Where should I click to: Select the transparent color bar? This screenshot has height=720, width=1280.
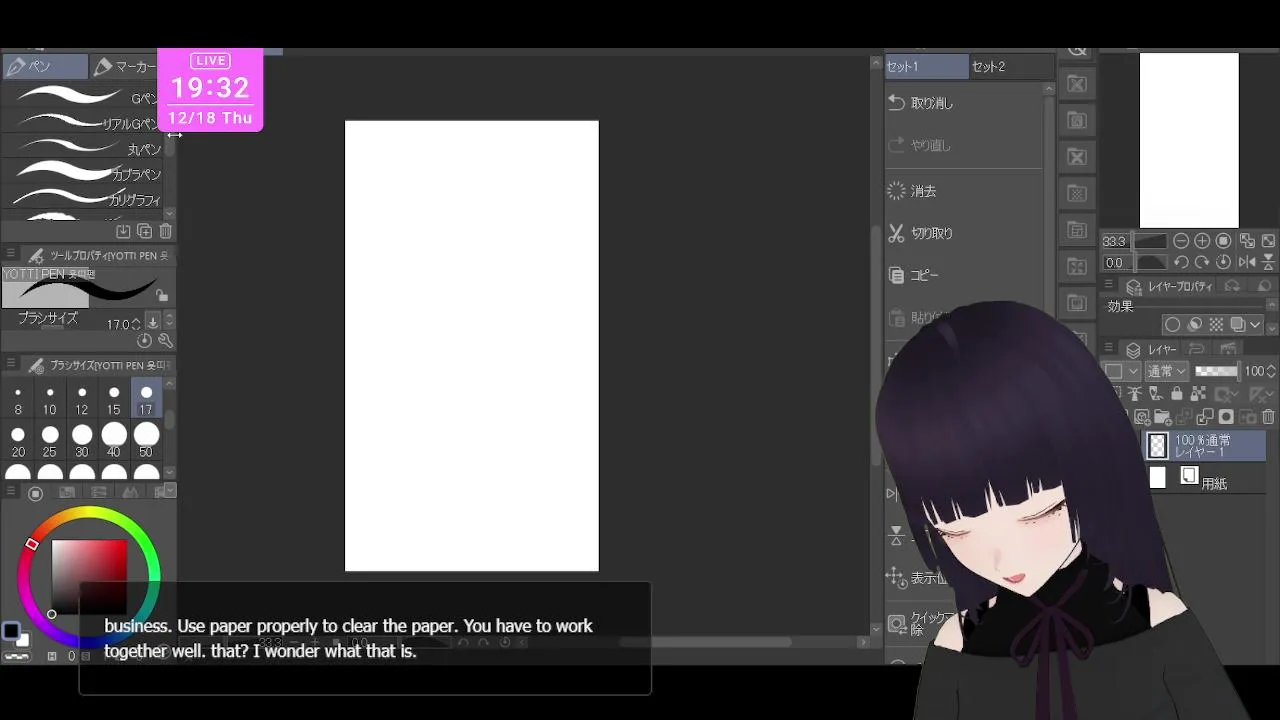(17, 657)
